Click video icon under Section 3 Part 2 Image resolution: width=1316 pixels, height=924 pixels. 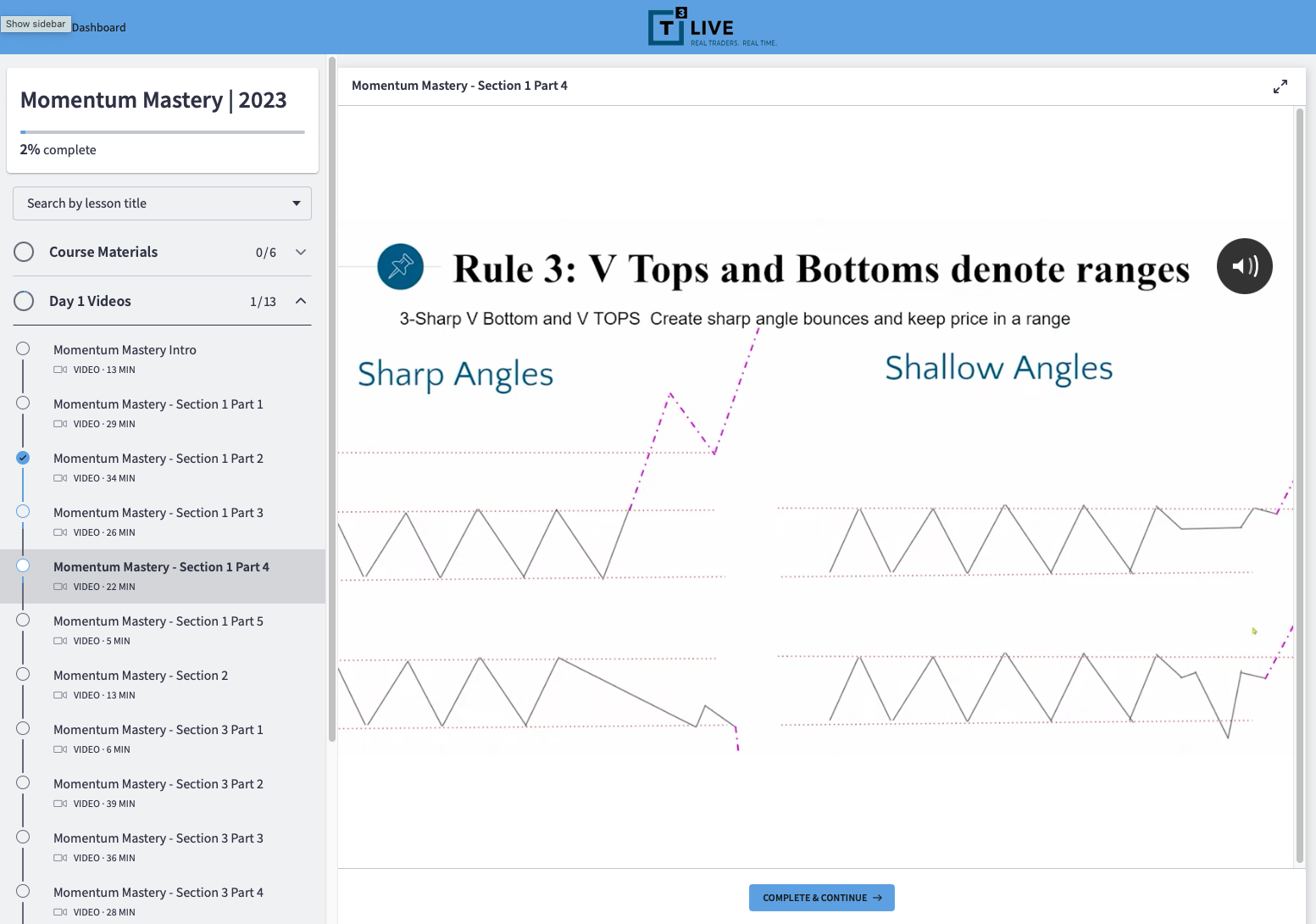click(x=60, y=804)
